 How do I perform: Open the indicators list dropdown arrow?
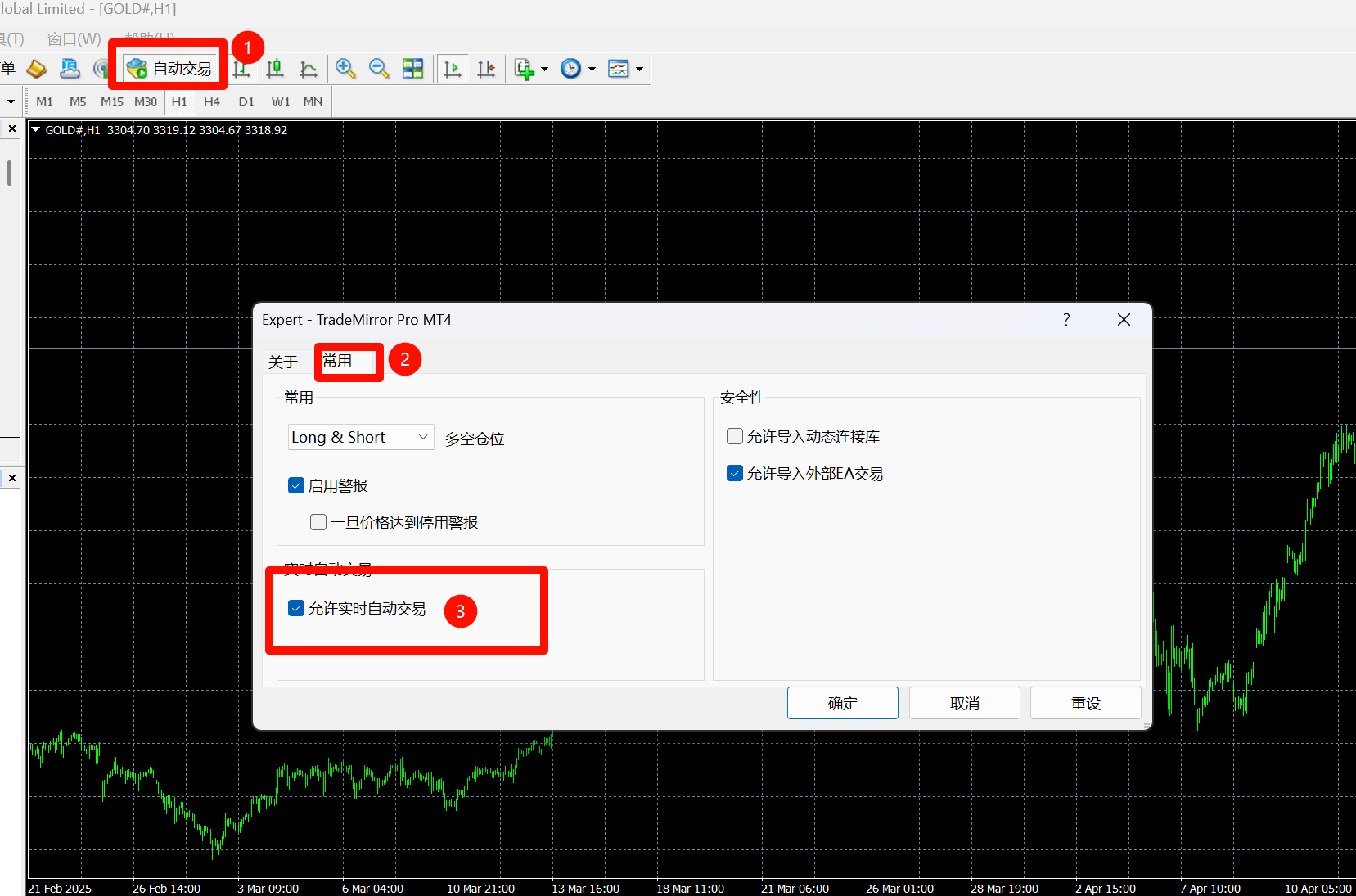coord(544,69)
